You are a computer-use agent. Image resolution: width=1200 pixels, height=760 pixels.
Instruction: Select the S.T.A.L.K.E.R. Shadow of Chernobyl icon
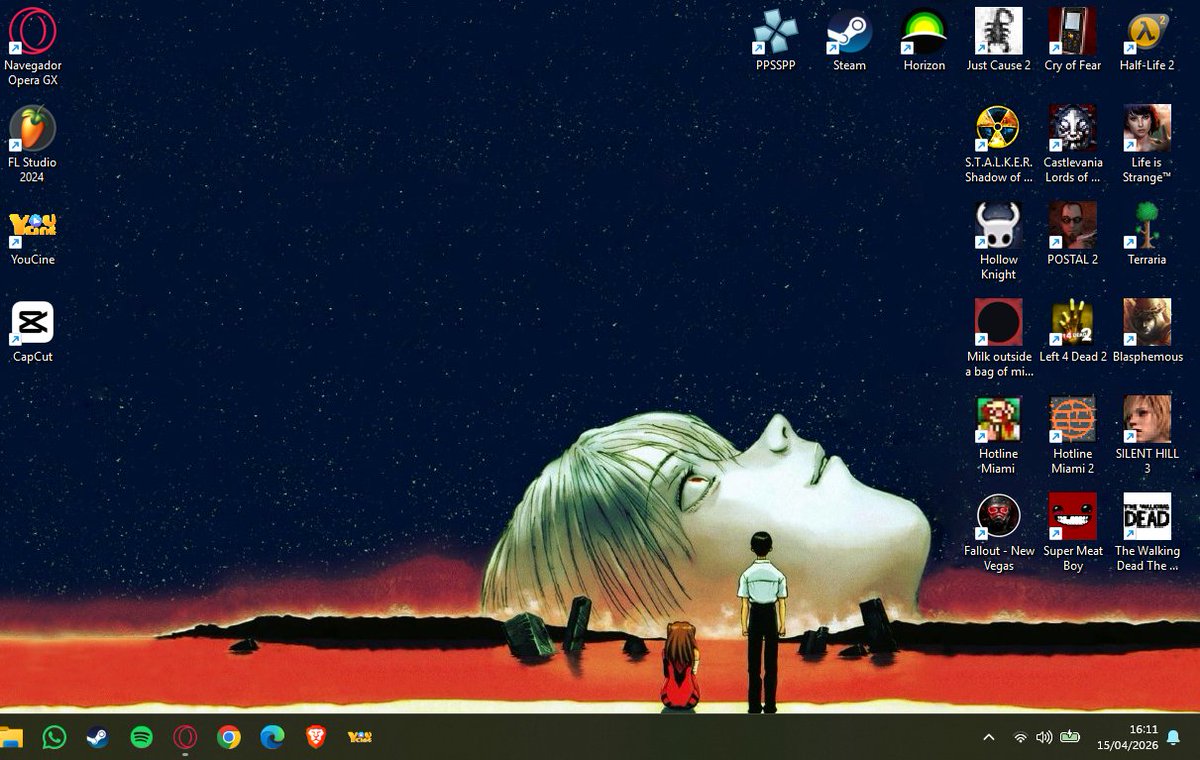(998, 144)
